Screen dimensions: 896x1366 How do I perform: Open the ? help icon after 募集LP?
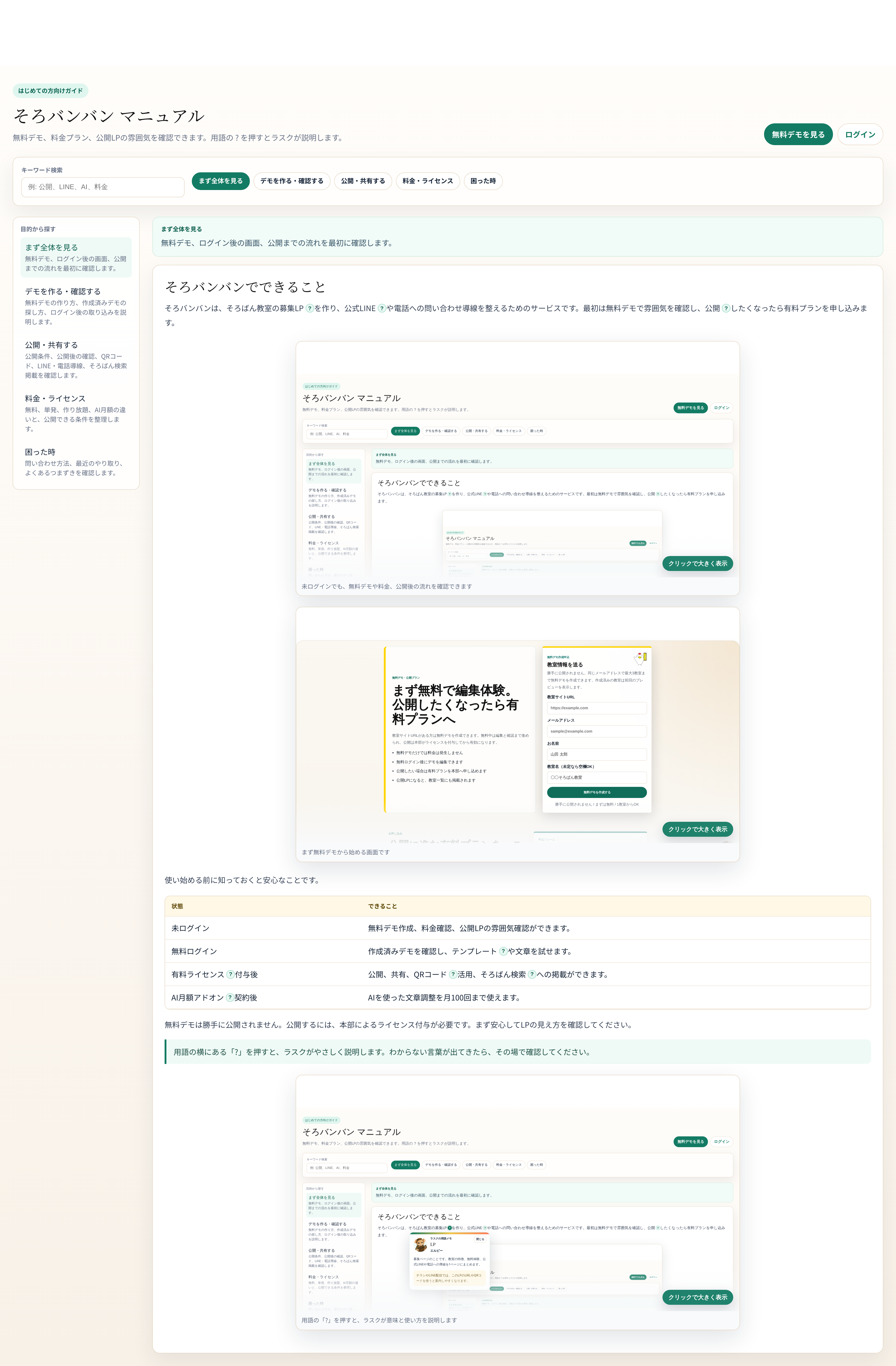310,308
